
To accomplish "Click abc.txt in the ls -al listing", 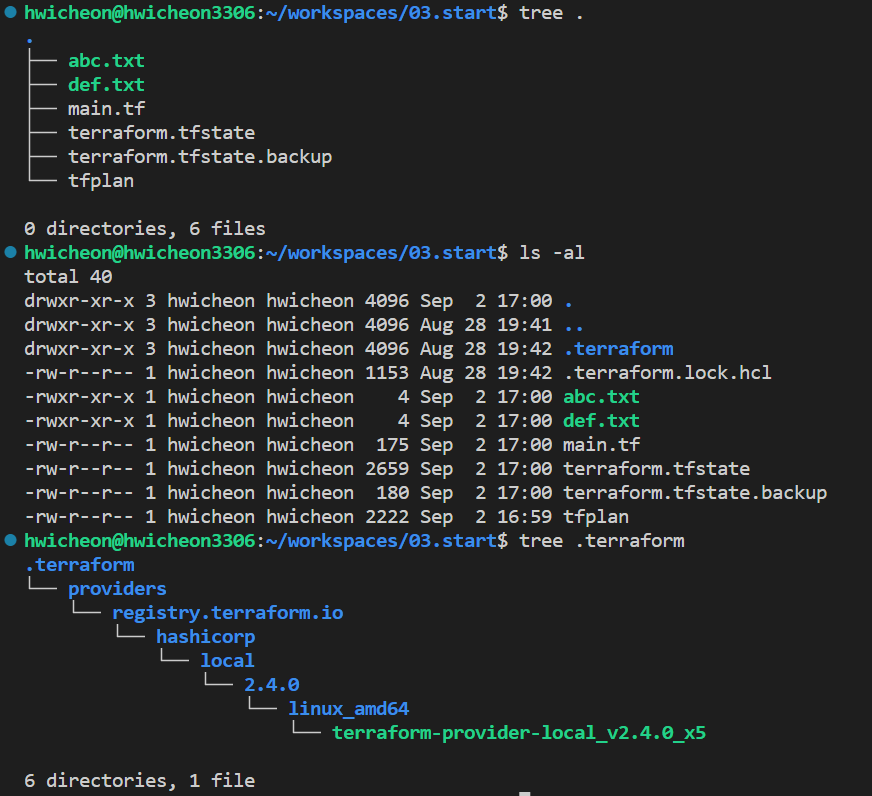I will (x=601, y=397).
